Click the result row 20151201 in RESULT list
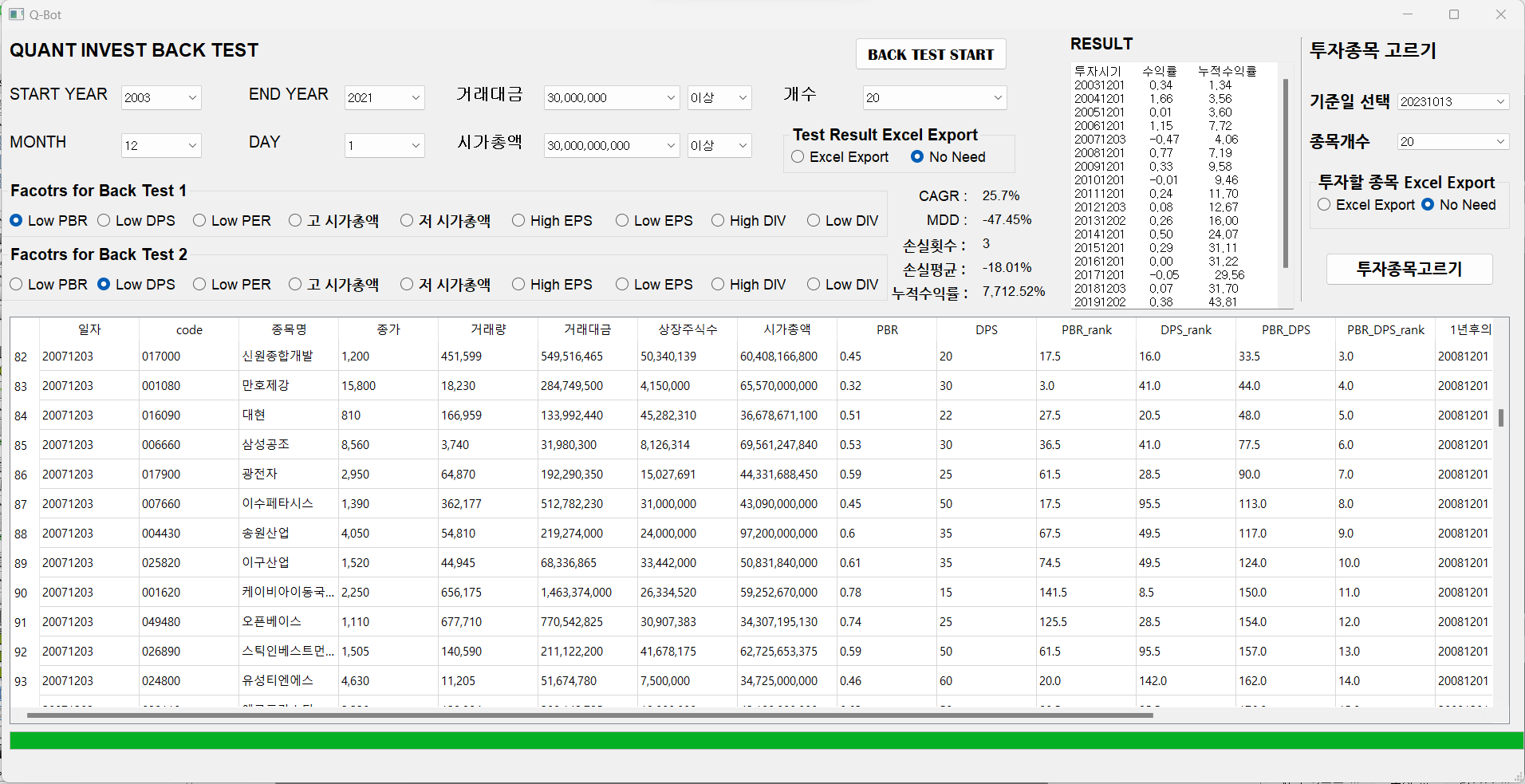 1156,247
